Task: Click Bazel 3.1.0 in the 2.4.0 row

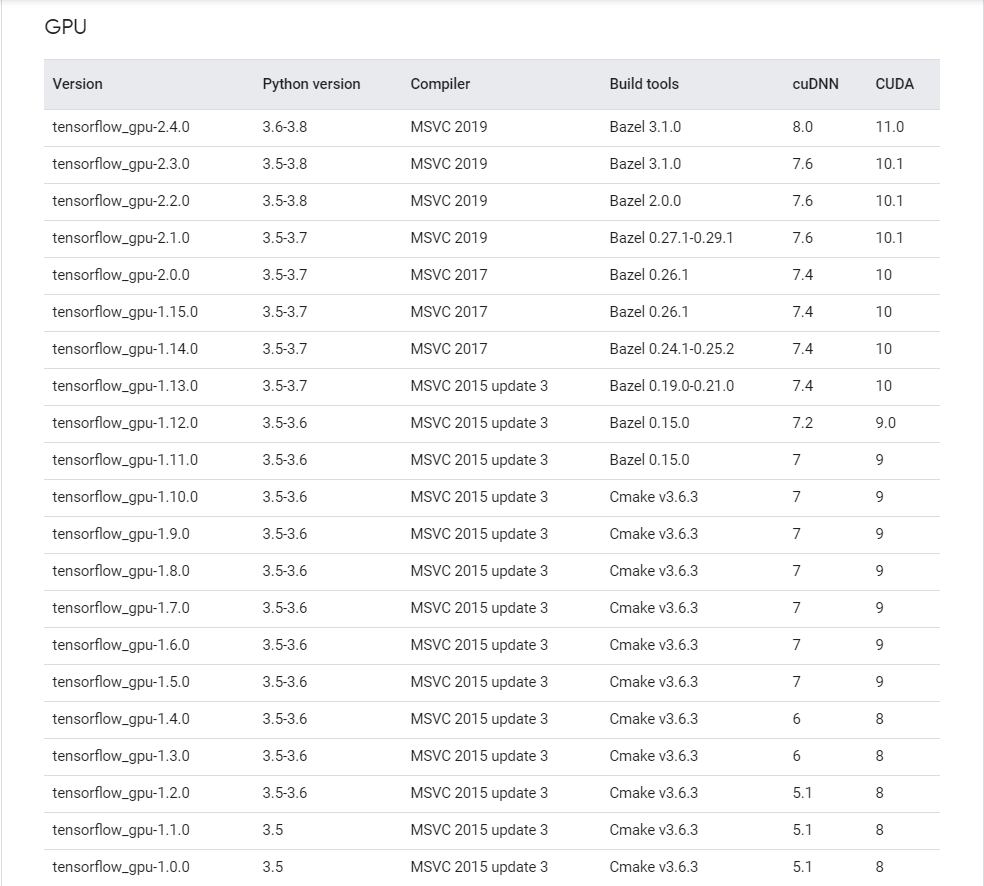Action: 645,127
